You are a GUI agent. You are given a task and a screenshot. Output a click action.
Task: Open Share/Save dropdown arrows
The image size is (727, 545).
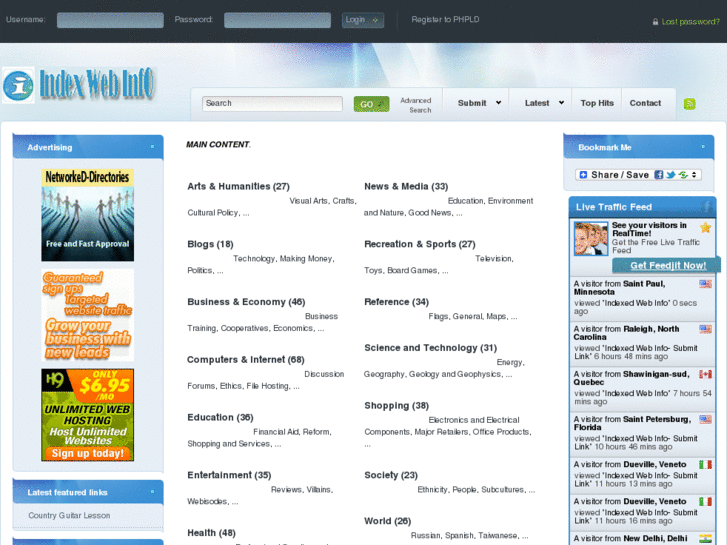pyautogui.click(x=694, y=175)
